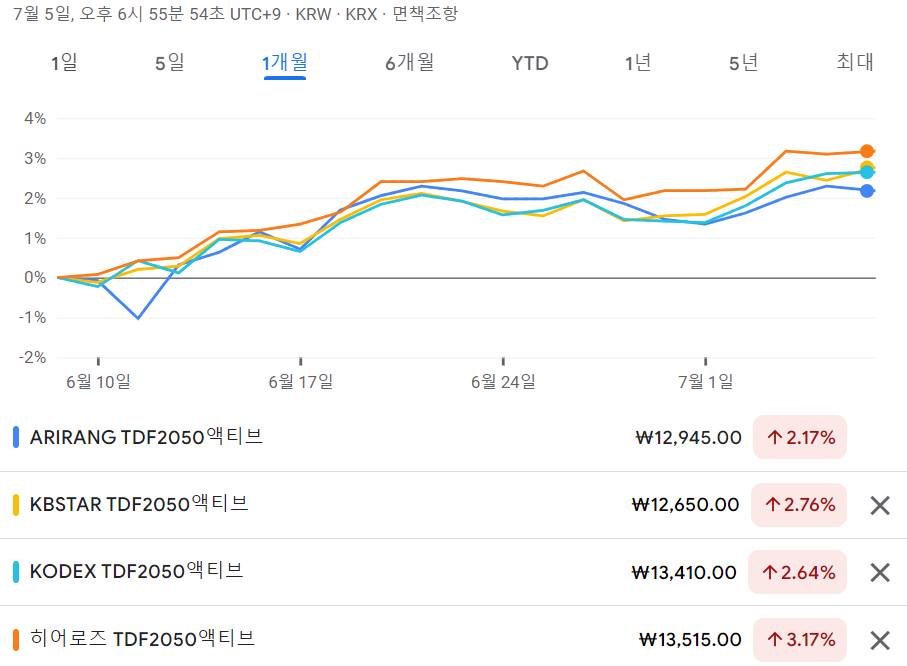
Task: Select the 1개월 range tab
Action: coord(285,62)
